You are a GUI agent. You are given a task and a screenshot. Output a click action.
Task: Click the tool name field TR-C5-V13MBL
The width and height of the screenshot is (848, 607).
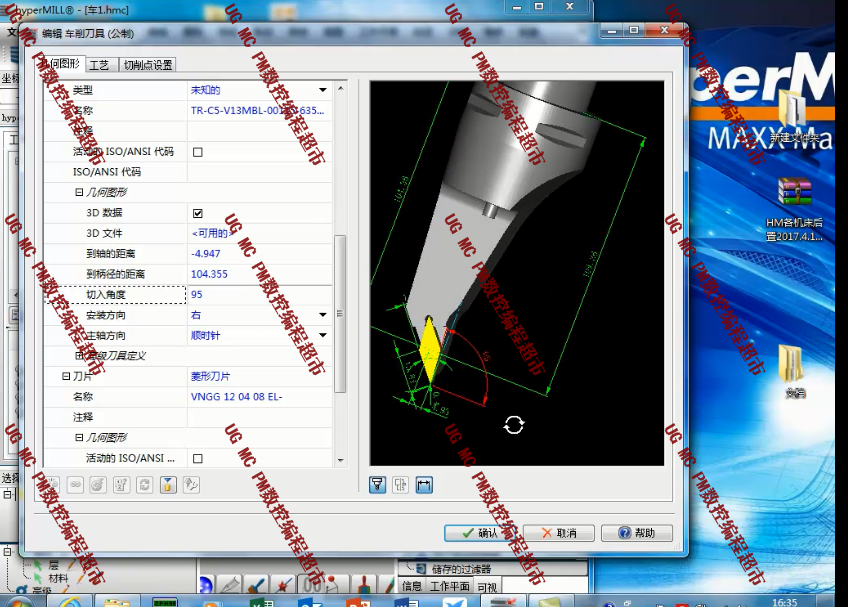(x=260, y=110)
